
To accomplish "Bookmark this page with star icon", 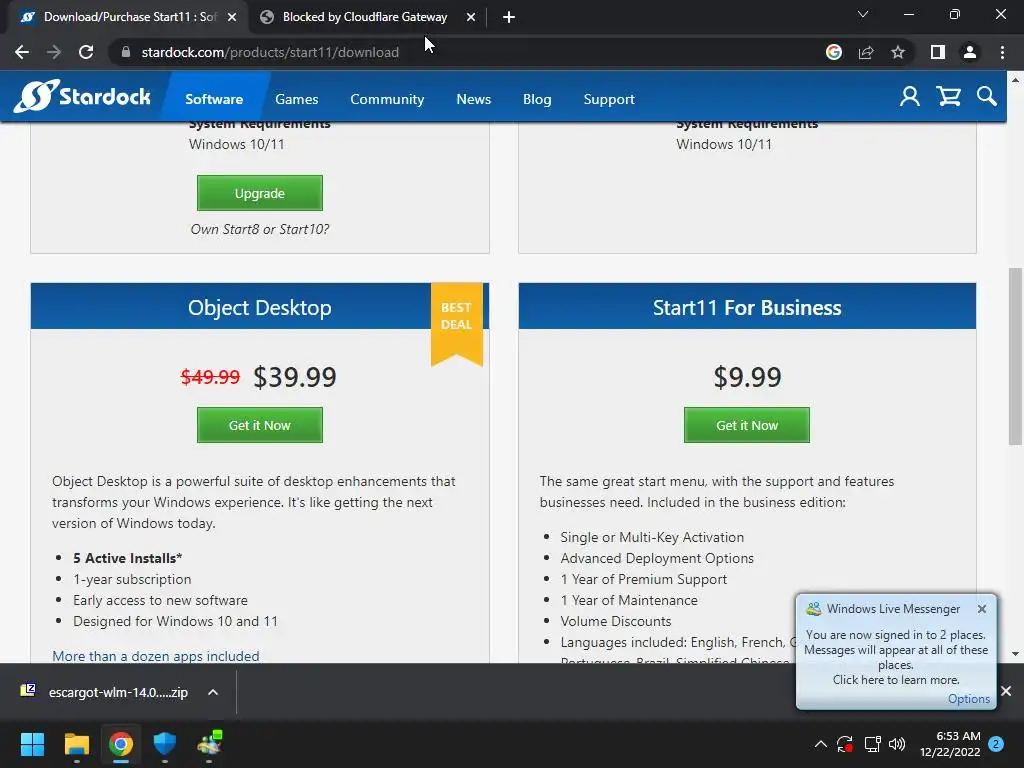I will pos(898,52).
